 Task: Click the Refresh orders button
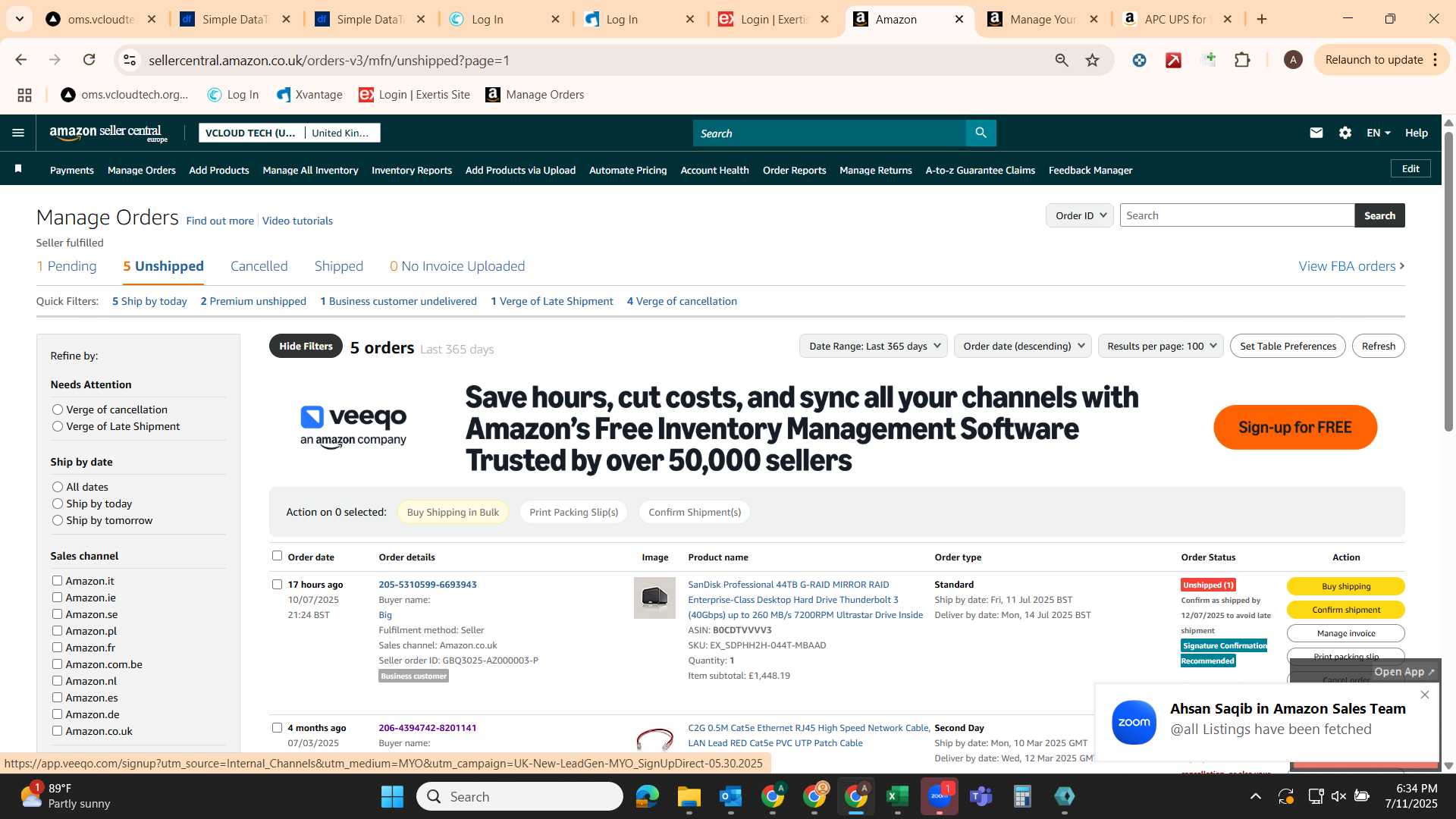[1378, 346]
